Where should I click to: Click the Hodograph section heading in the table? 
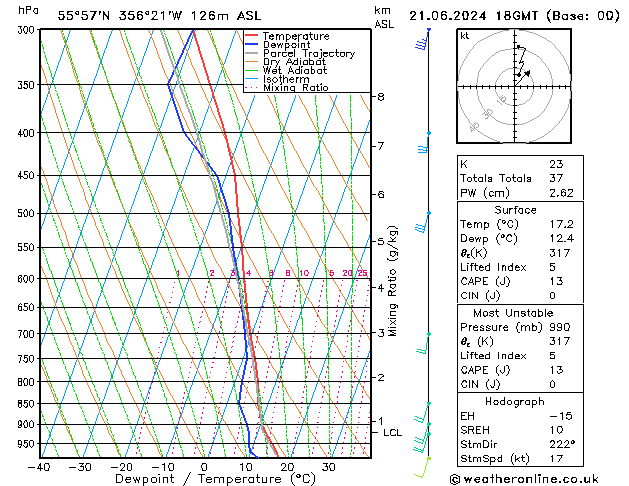coord(515,401)
